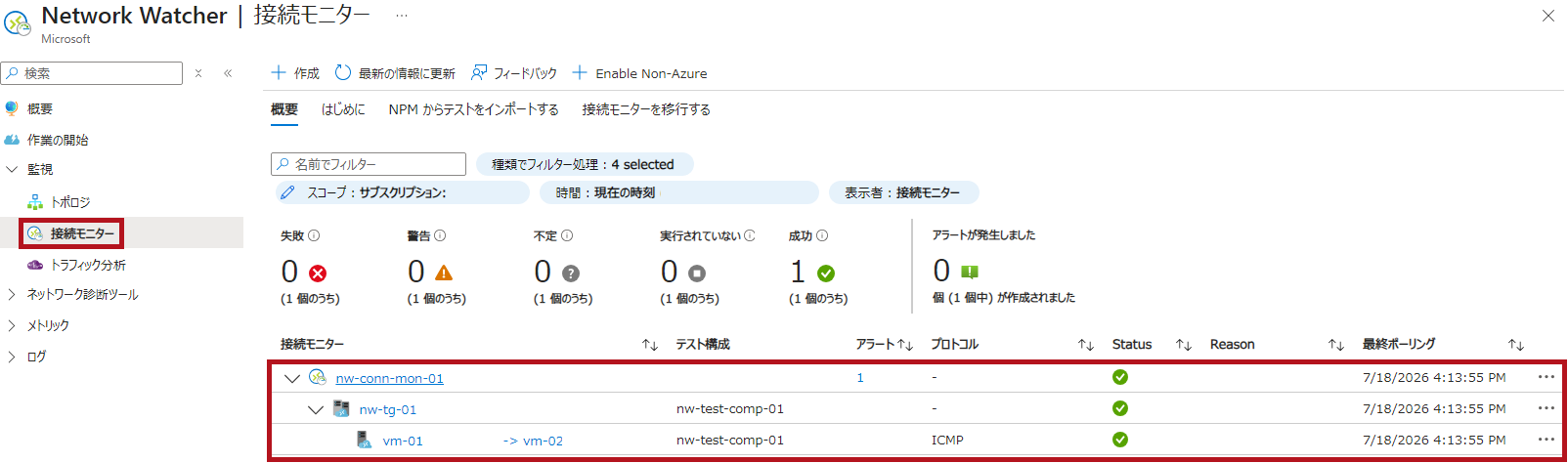Collapse the nw-conn-mon-01 row
This screenshot has width=1568, height=463.
(x=291, y=378)
